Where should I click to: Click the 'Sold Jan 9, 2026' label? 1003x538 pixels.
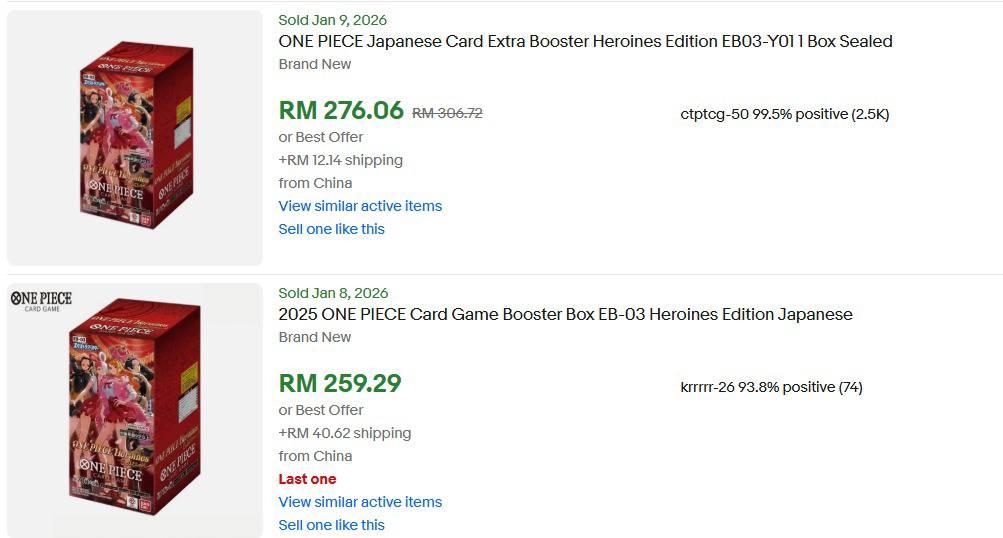point(332,20)
